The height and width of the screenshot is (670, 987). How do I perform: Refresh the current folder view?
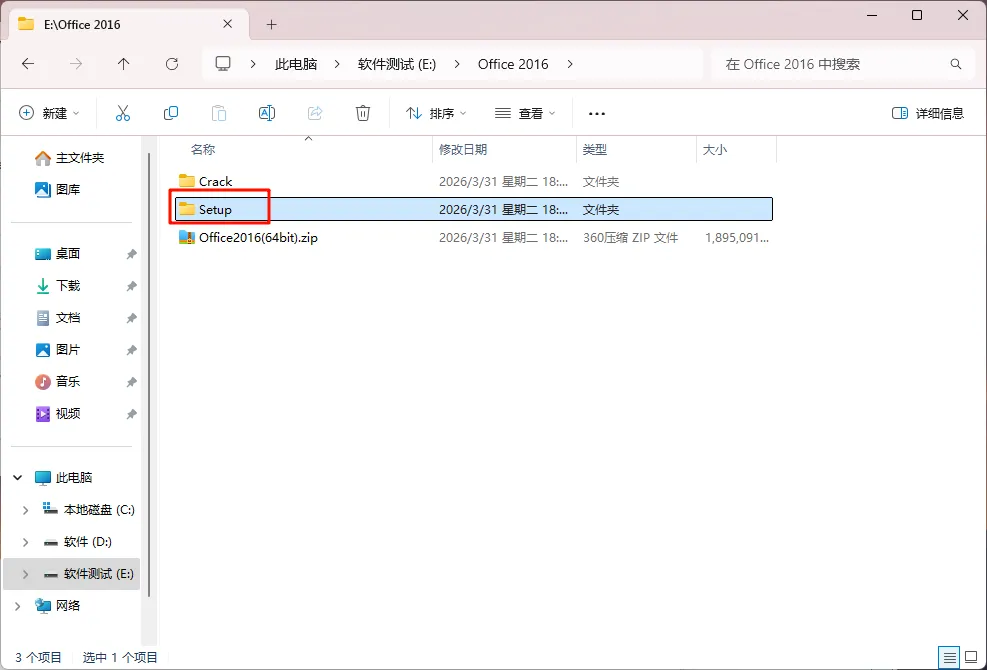click(x=172, y=64)
